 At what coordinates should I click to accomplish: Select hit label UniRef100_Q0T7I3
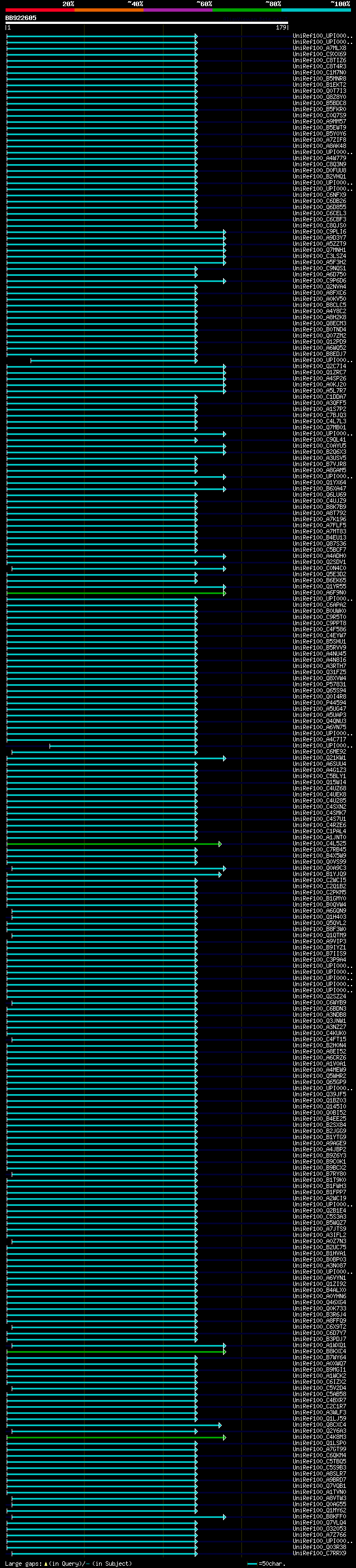[319, 91]
